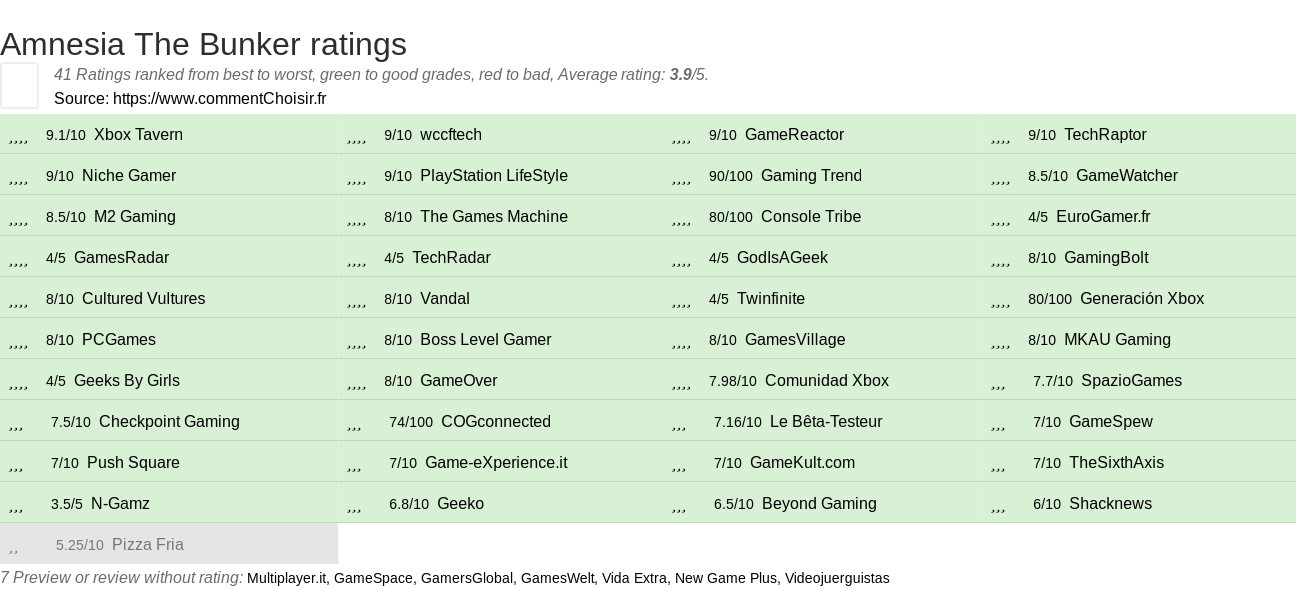Viewport: 1296px width, 589px height.
Task: Open the Videojuerguistas review link
Action: tap(837, 578)
